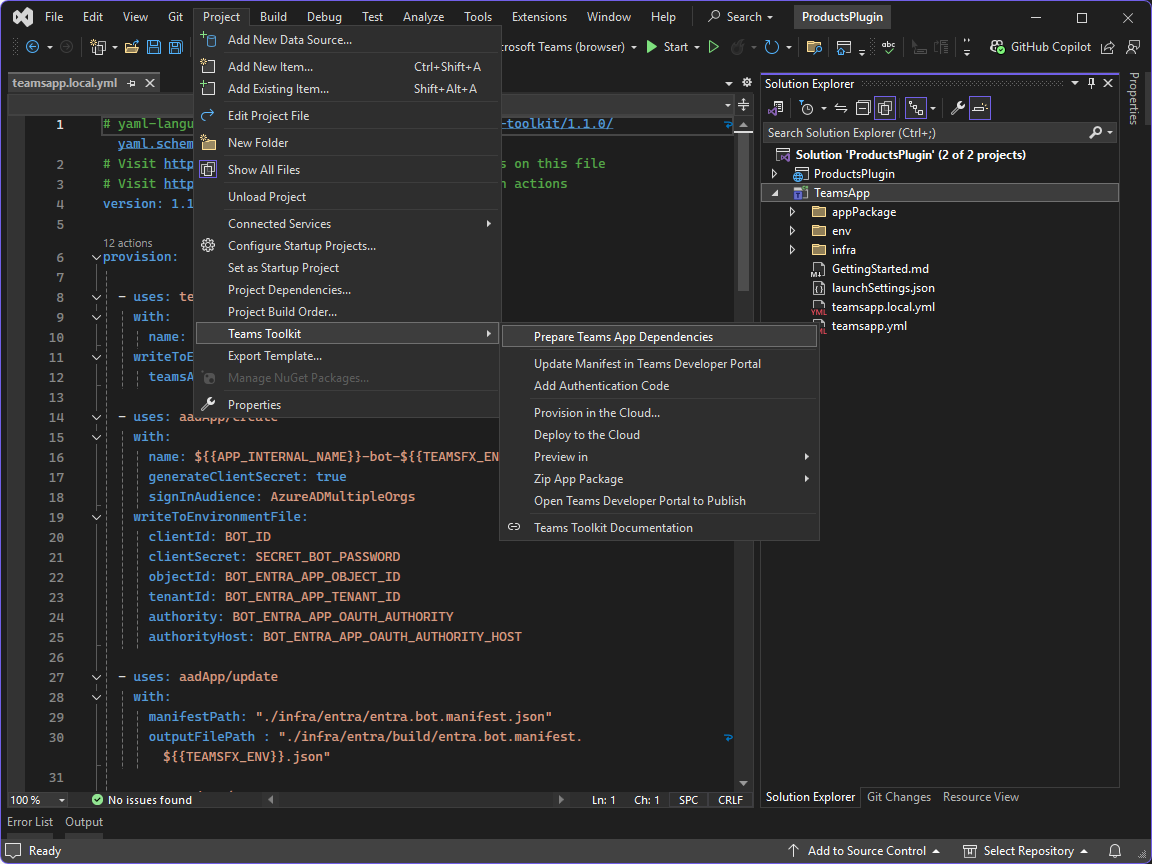Click the Save All toolbar icon
Viewport: 1152px width, 864px height.
(x=176, y=47)
